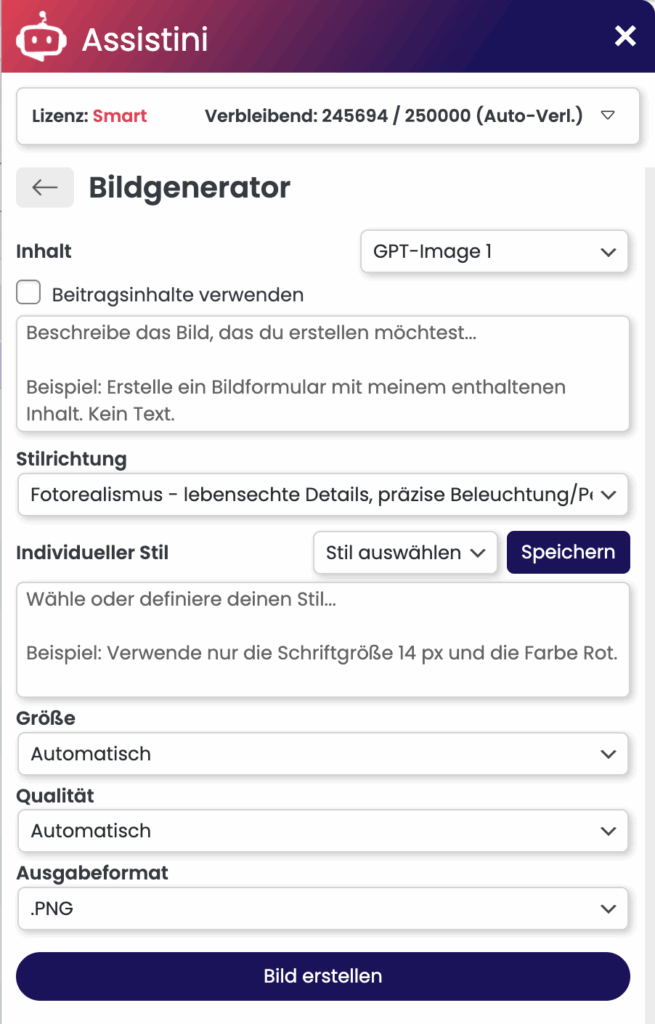This screenshot has height=1024, width=655.
Task: Close the Assistini panel
Action: click(x=625, y=37)
